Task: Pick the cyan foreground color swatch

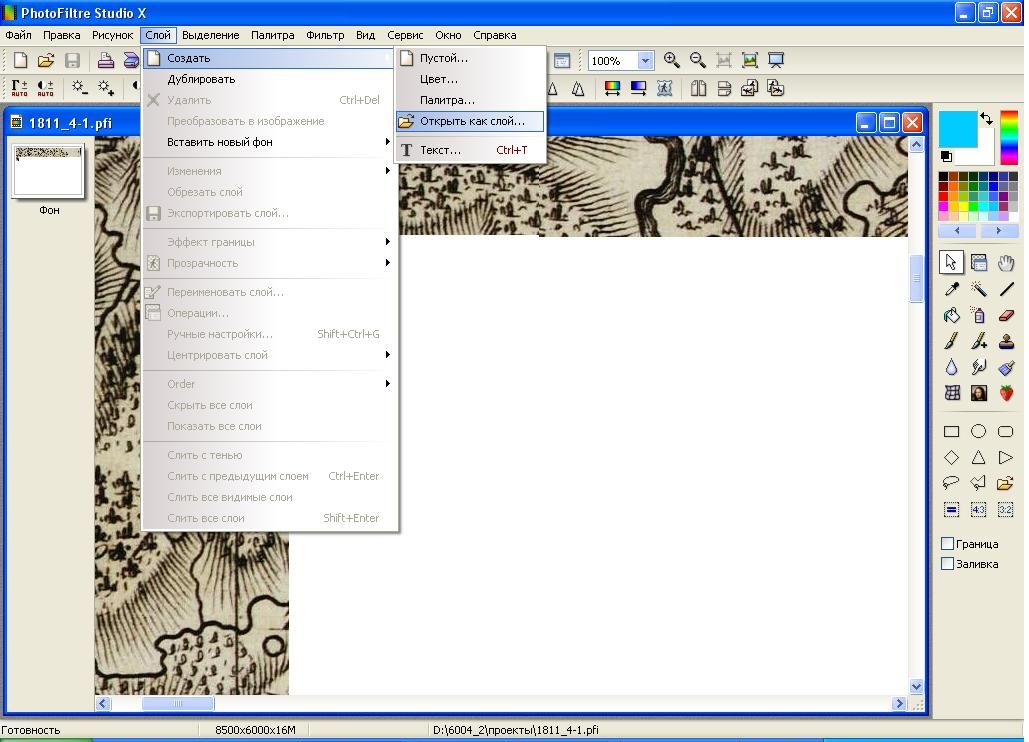Action: pyautogui.click(x=956, y=129)
